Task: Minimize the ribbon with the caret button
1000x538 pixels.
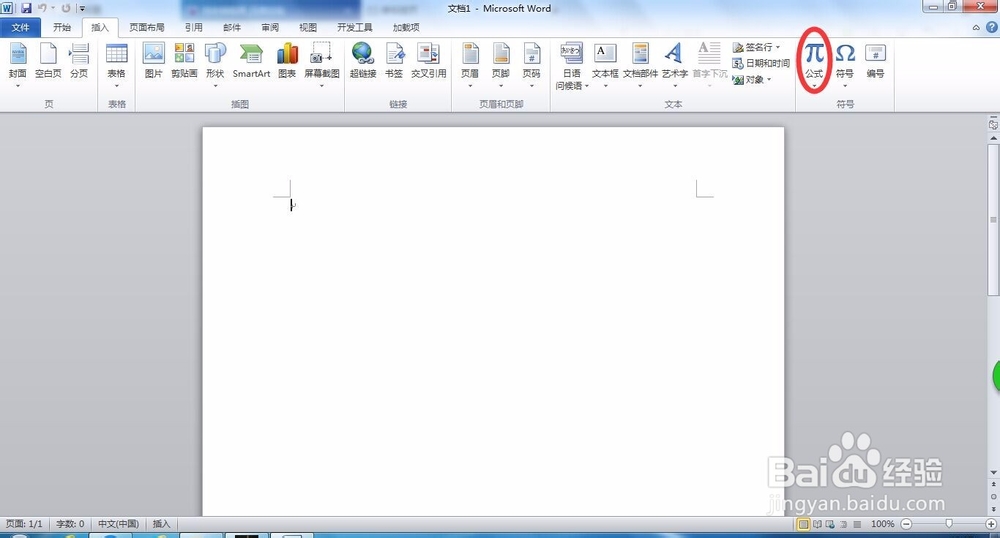Action: pos(976,27)
